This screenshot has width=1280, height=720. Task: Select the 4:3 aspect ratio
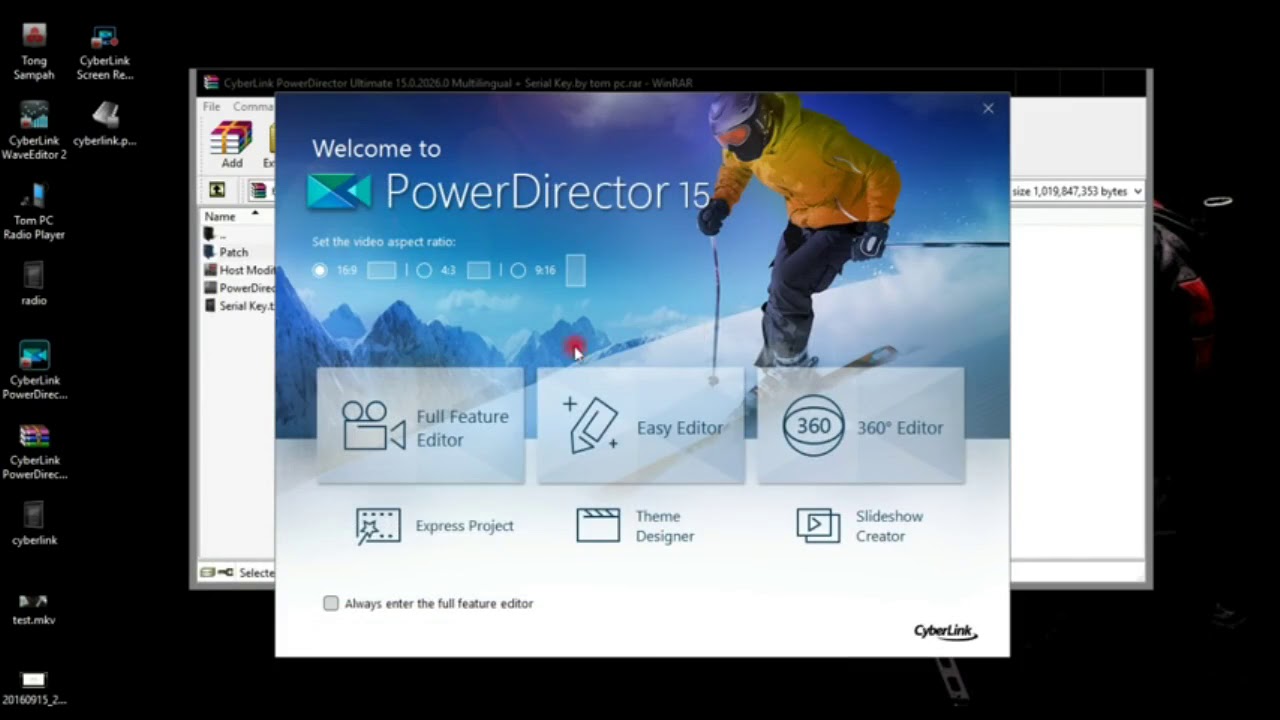tap(424, 270)
